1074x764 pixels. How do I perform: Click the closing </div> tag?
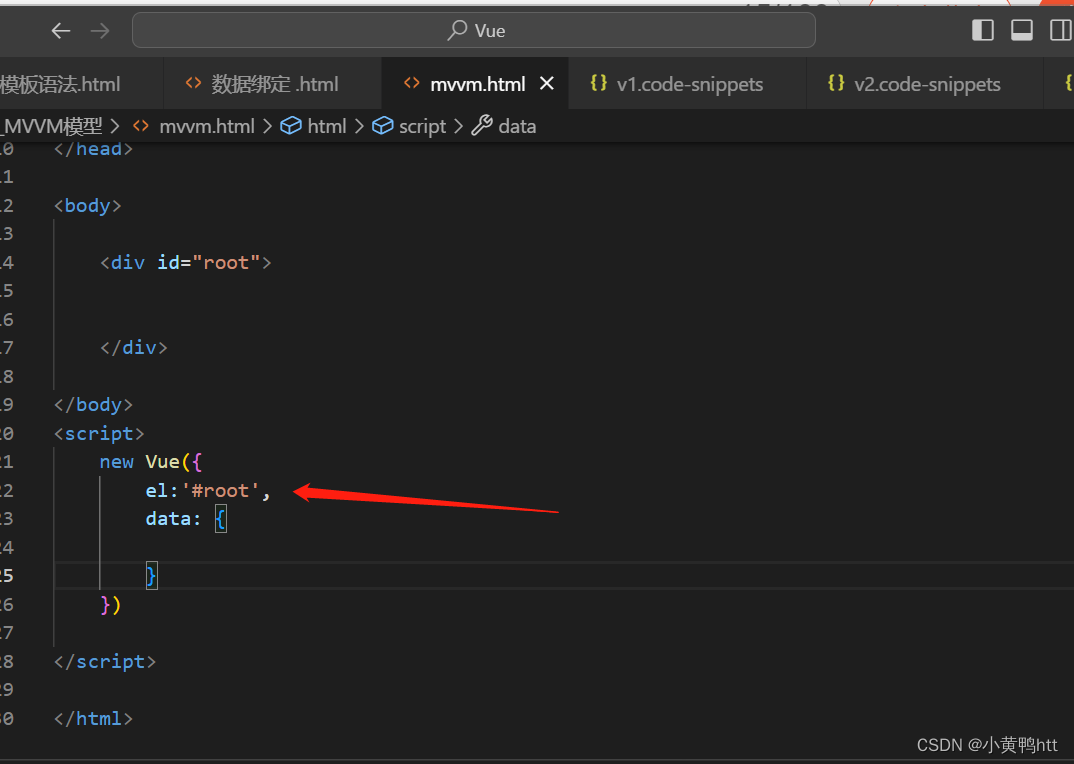pyautogui.click(x=134, y=347)
